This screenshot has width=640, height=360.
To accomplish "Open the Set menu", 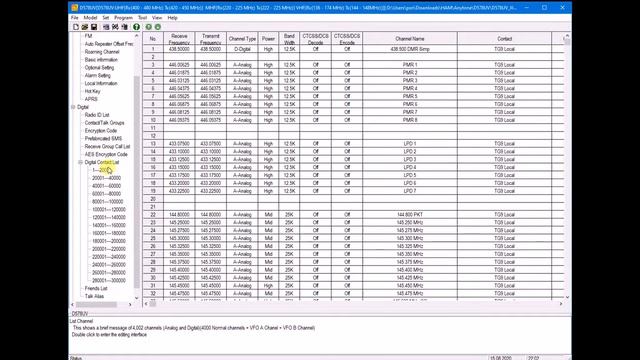I will click(106, 18).
